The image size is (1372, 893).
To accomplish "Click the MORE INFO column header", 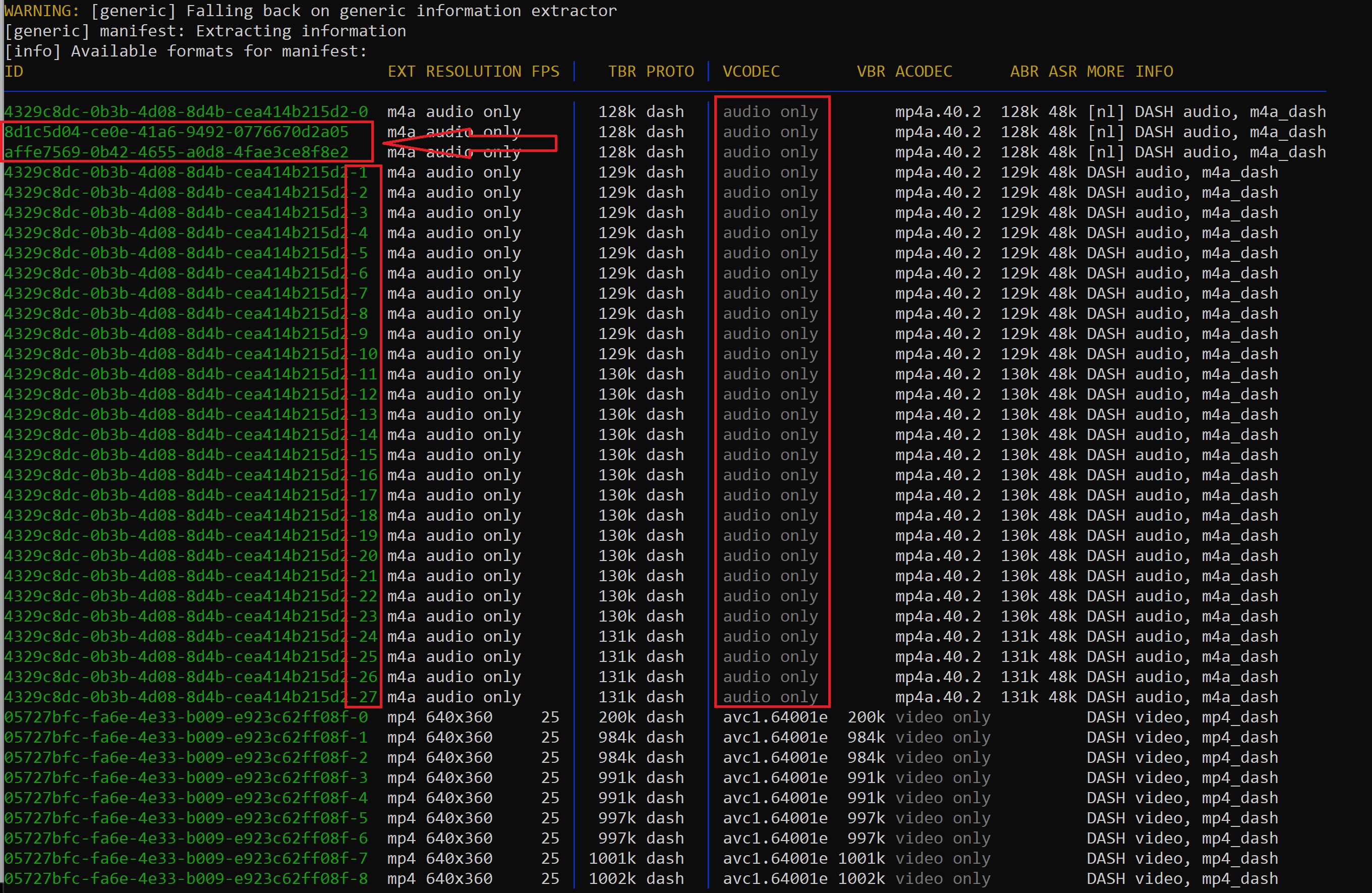I will [1129, 72].
